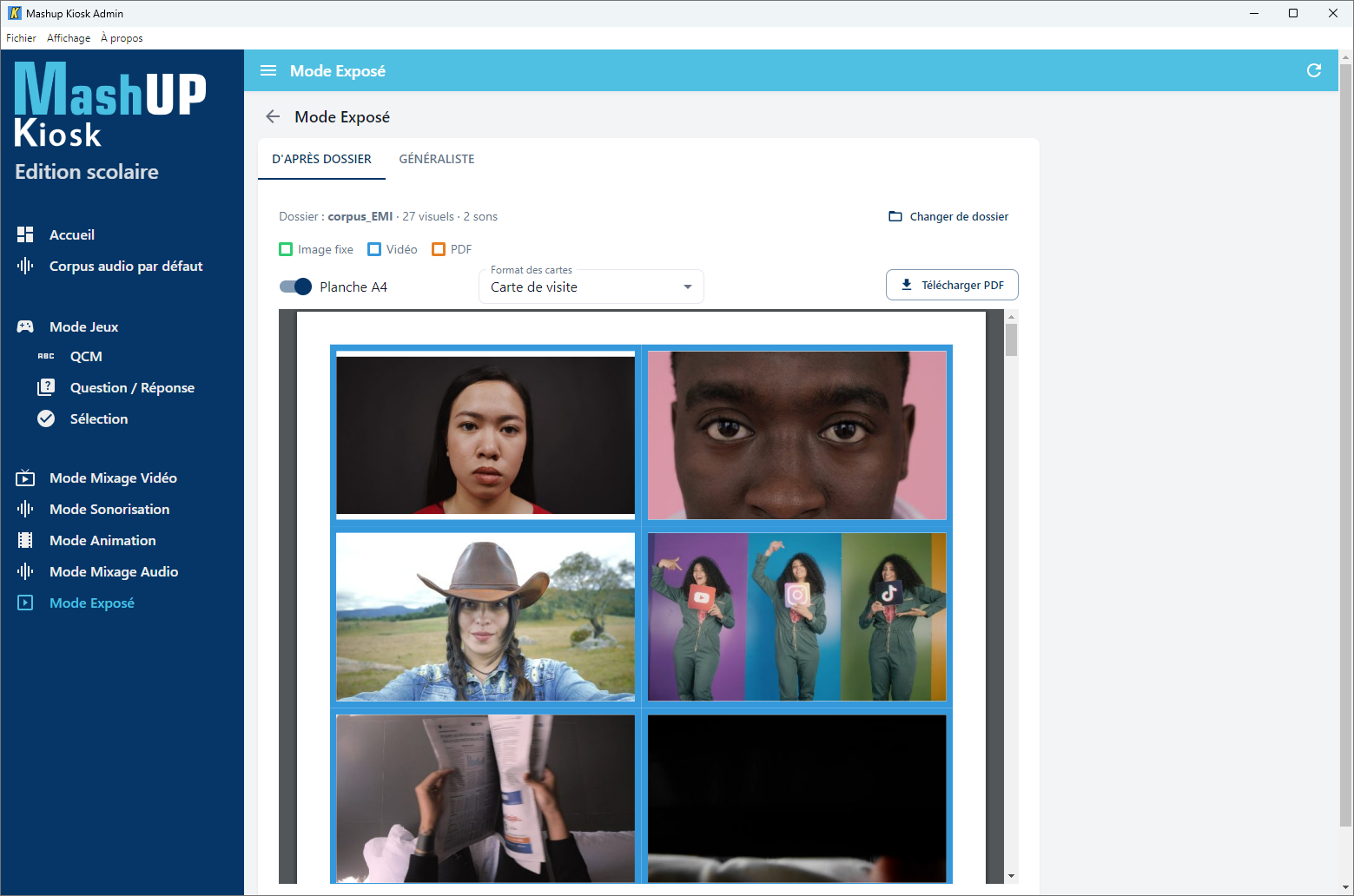This screenshot has width=1354, height=896.
Task: Click the Accueil dashboard icon
Action: (x=25, y=234)
